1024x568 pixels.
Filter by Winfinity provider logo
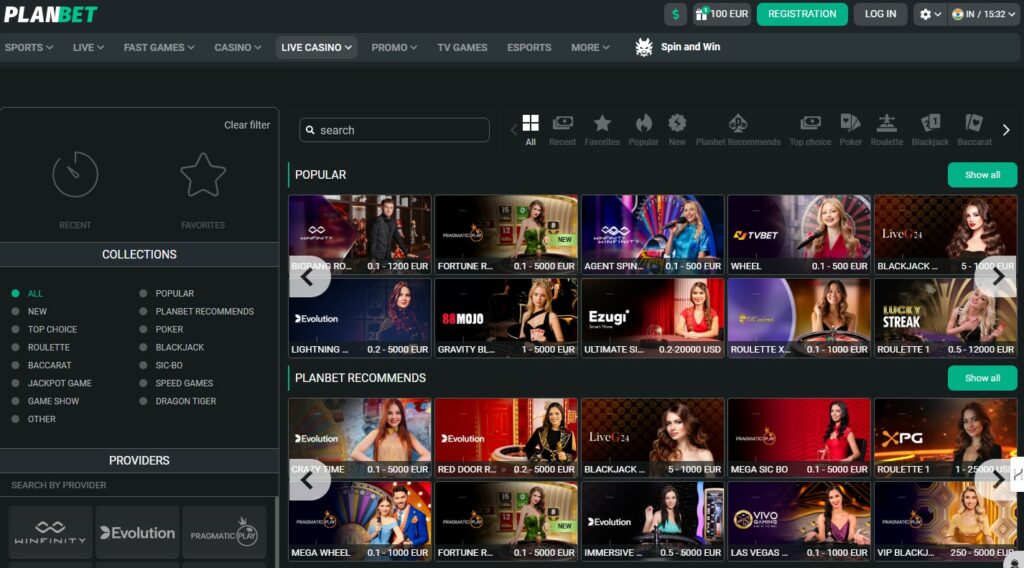click(x=50, y=532)
